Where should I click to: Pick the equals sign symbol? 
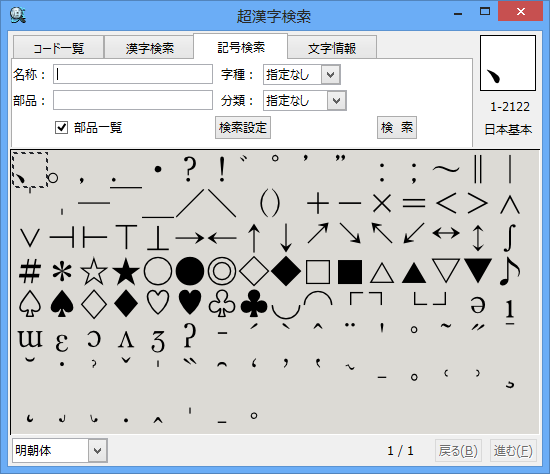[x=414, y=203]
